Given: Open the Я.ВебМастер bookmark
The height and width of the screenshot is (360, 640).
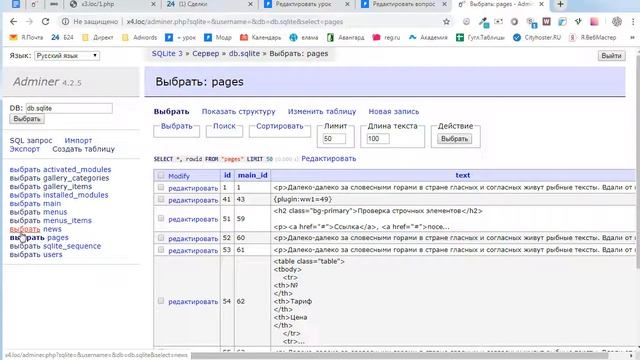Looking at the screenshot, I should tap(592, 37).
